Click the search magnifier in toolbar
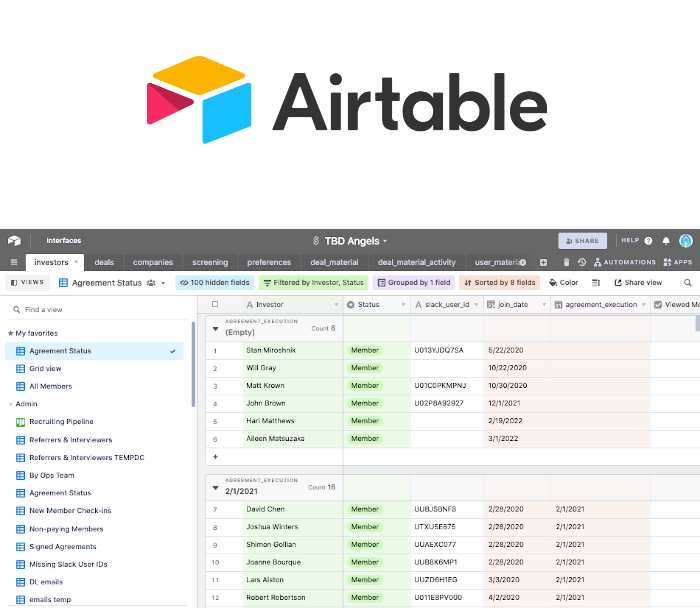 click(x=688, y=283)
